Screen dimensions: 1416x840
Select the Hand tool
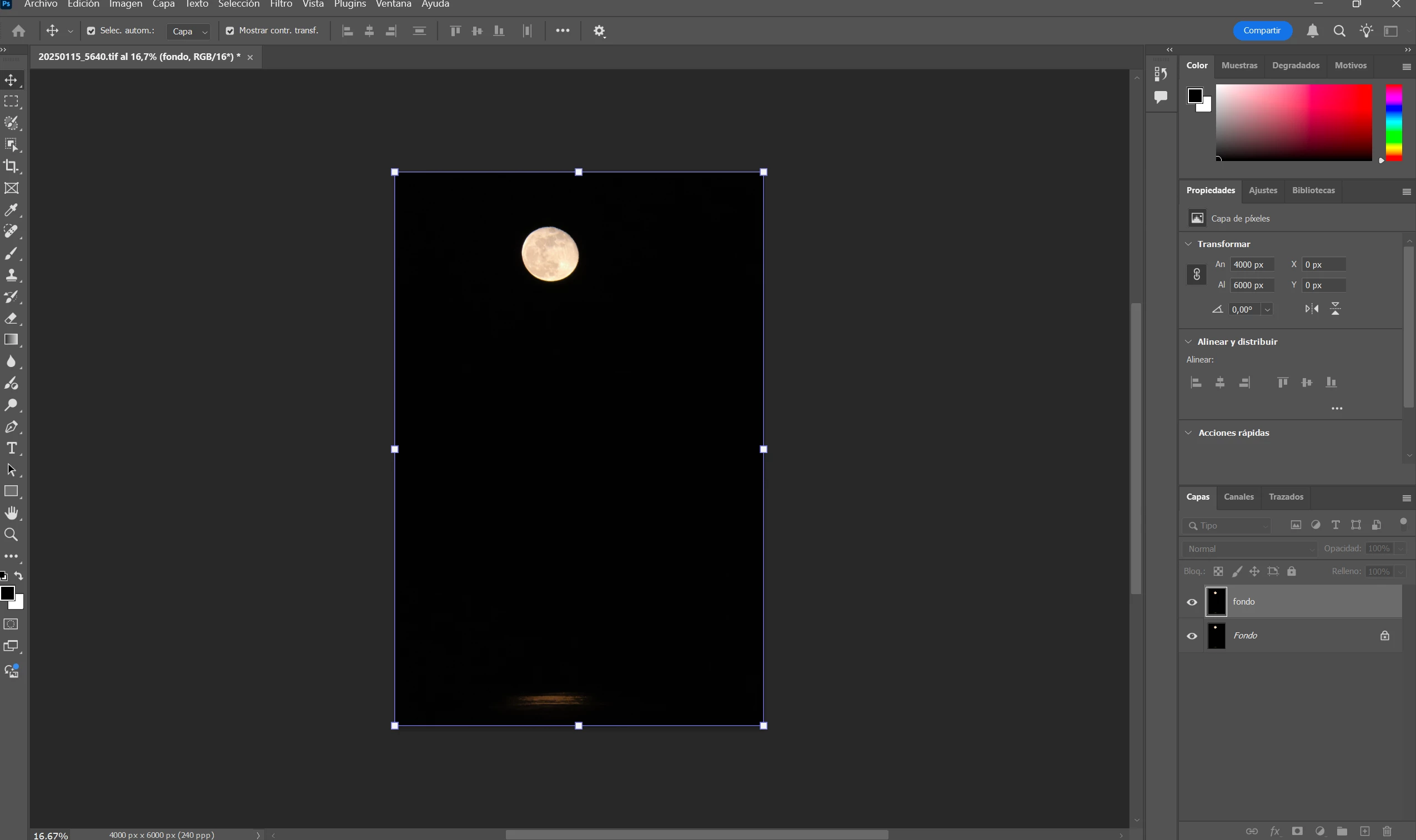tap(11, 513)
